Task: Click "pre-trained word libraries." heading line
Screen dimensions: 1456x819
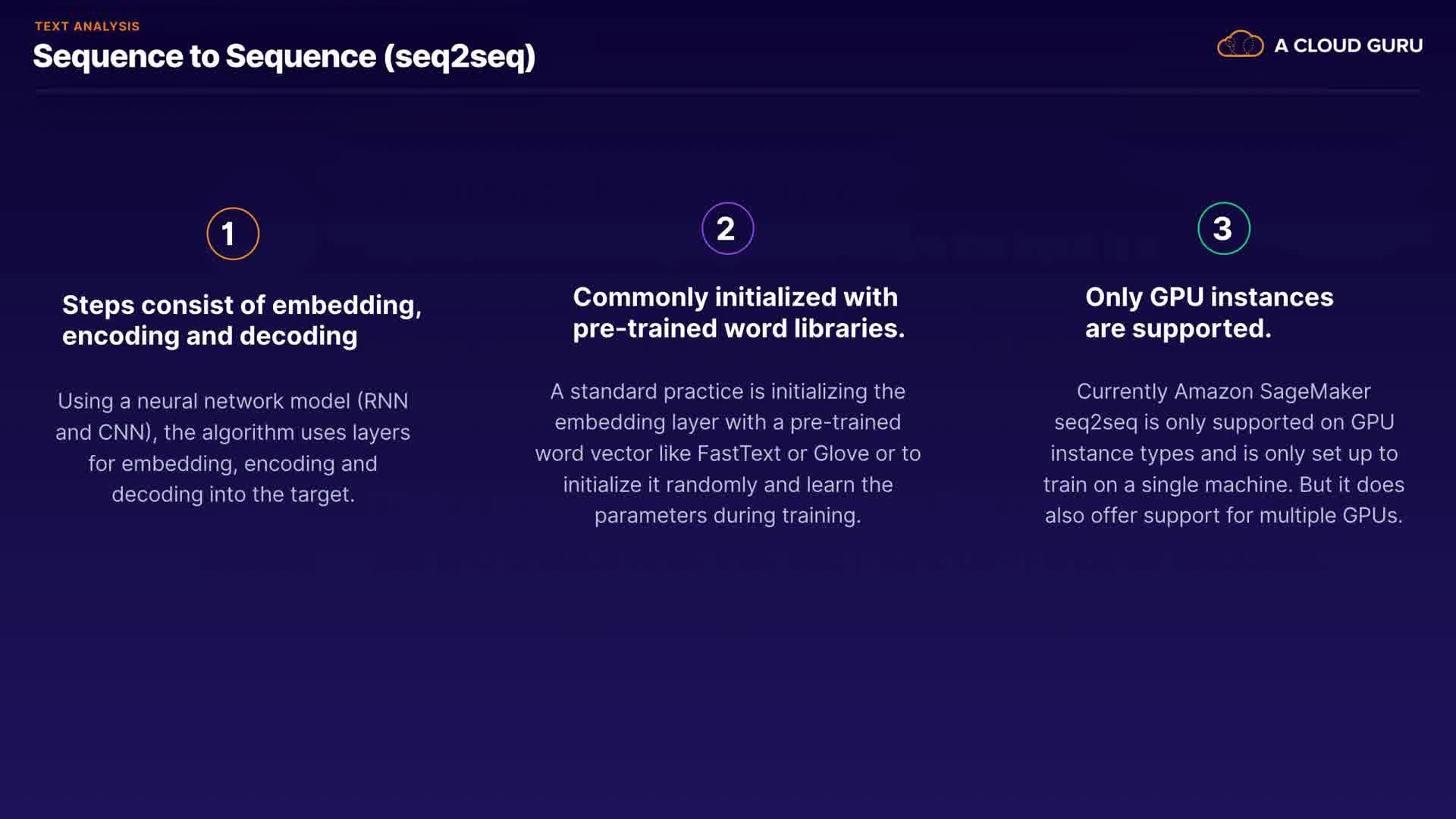Action: [739, 328]
